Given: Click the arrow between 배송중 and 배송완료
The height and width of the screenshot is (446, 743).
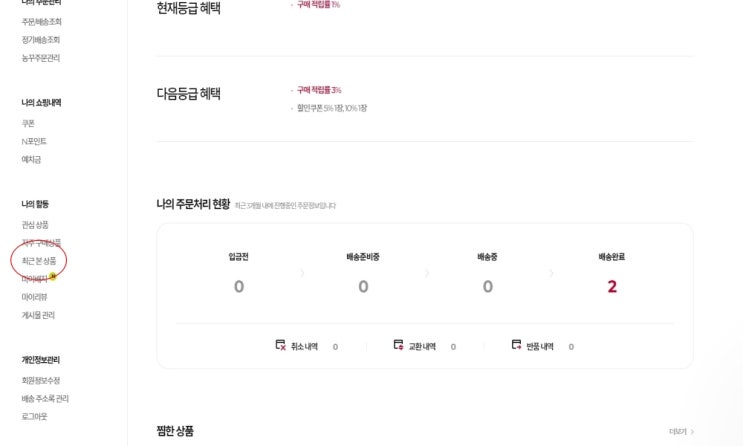Looking at the screenshot, I should click(550, 272).
